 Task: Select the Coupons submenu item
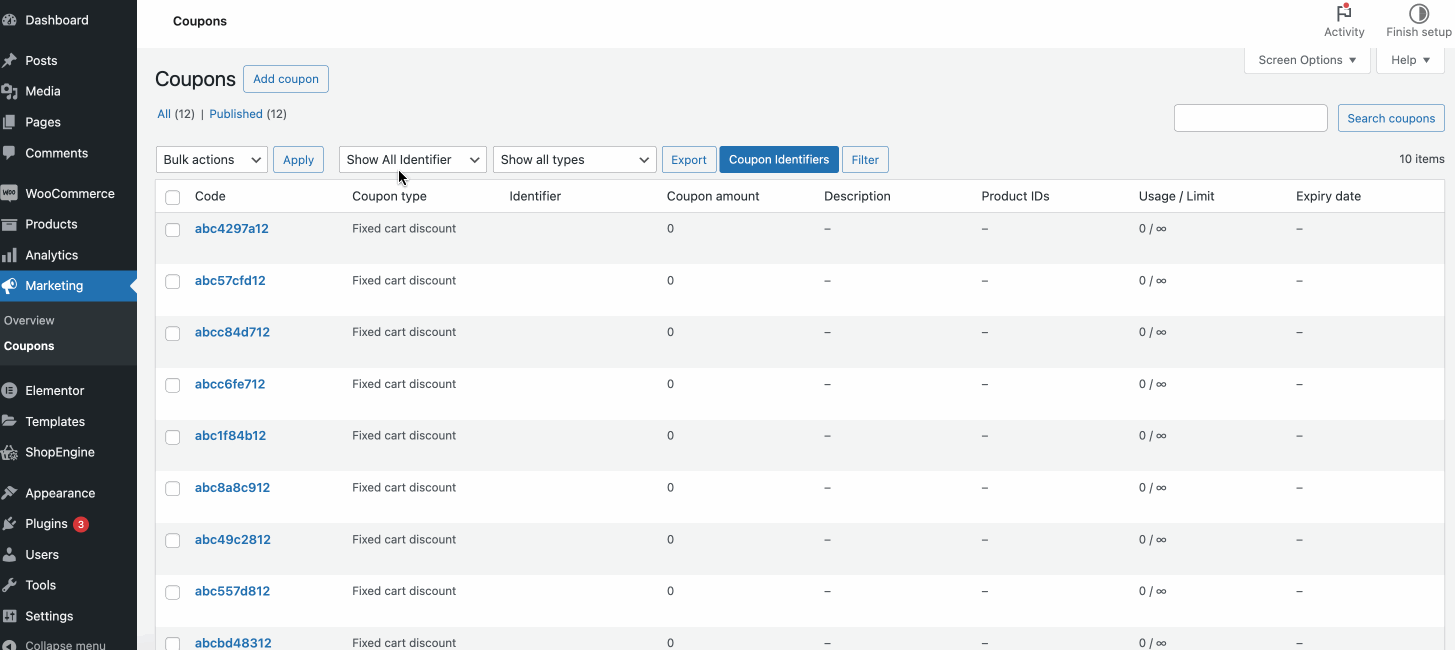pyautogui.click(x=29, y=346)
